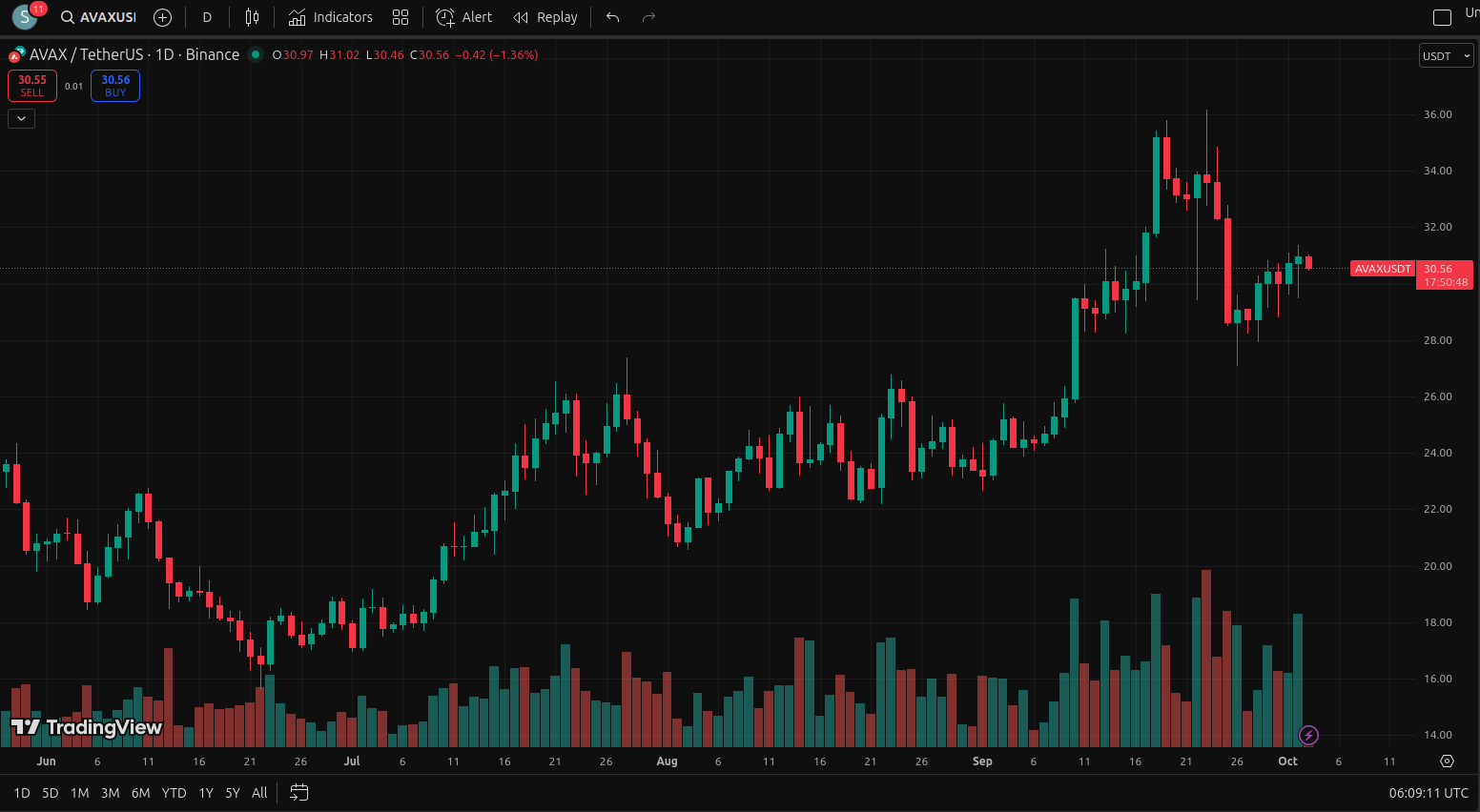Click the blue 30.56 BUY button
The image size is (1480, 812).
click(115, 86)
